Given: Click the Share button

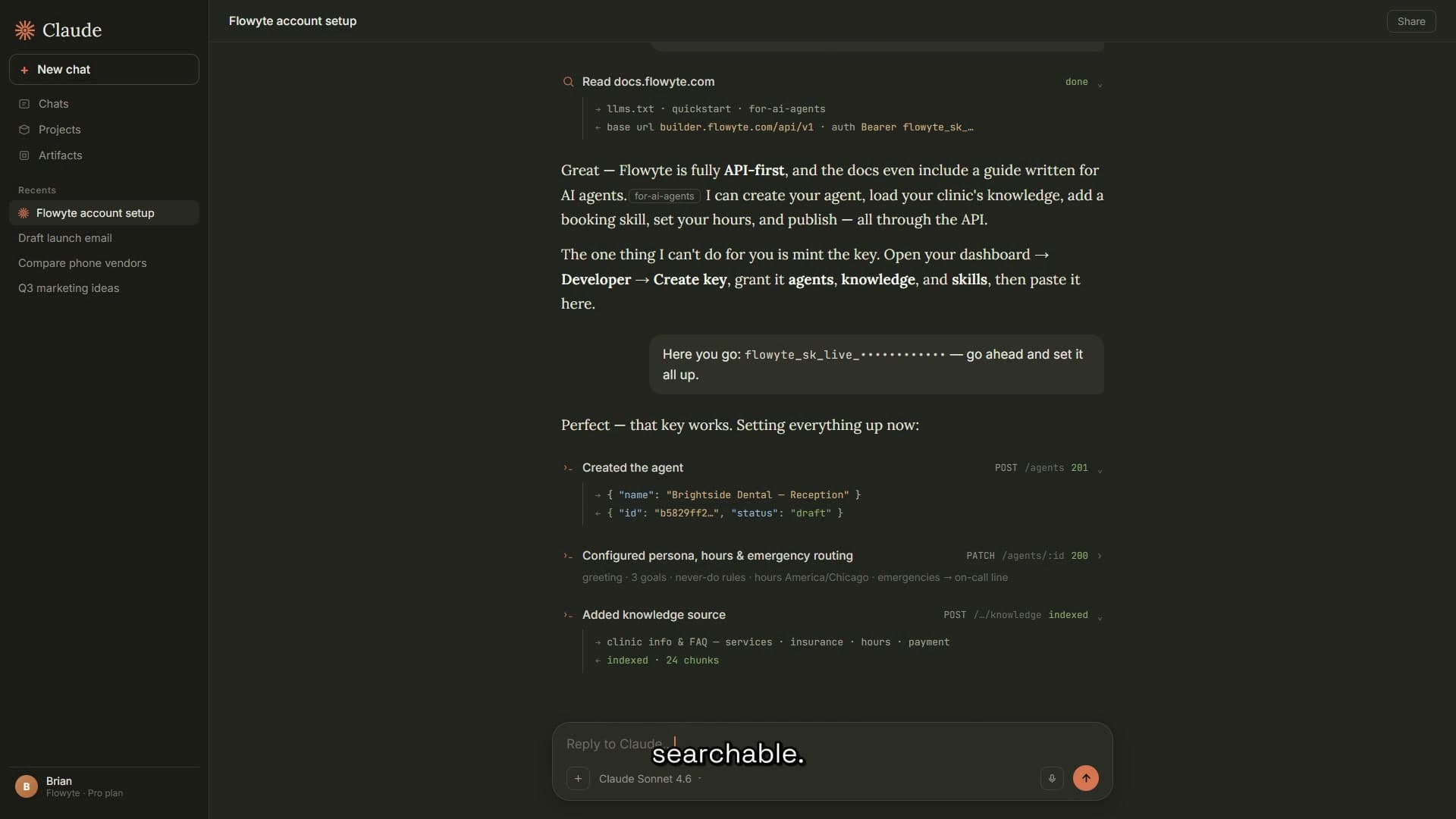Looking at the screenshot, I should [x=1411, y=21].
